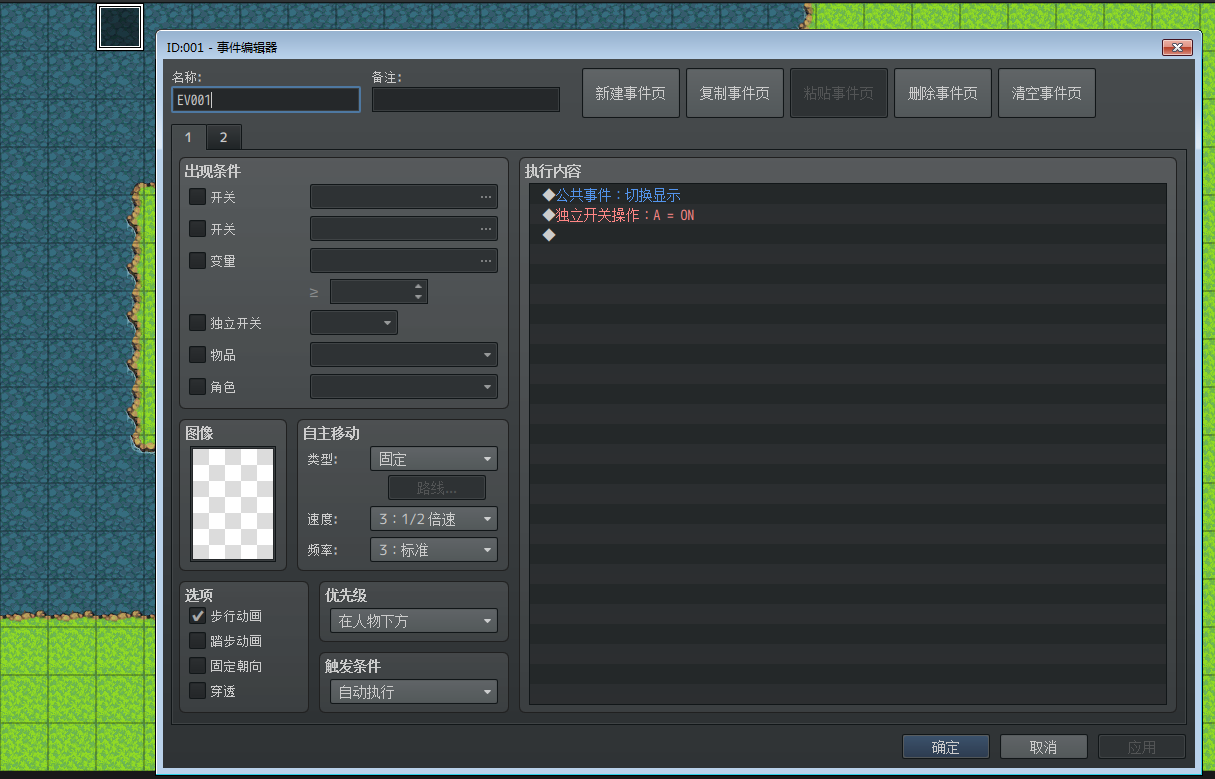Switch to event page tab 2
Viewport: 1215px width, 779px height.
pyautogui.click(x=224, y=137)
